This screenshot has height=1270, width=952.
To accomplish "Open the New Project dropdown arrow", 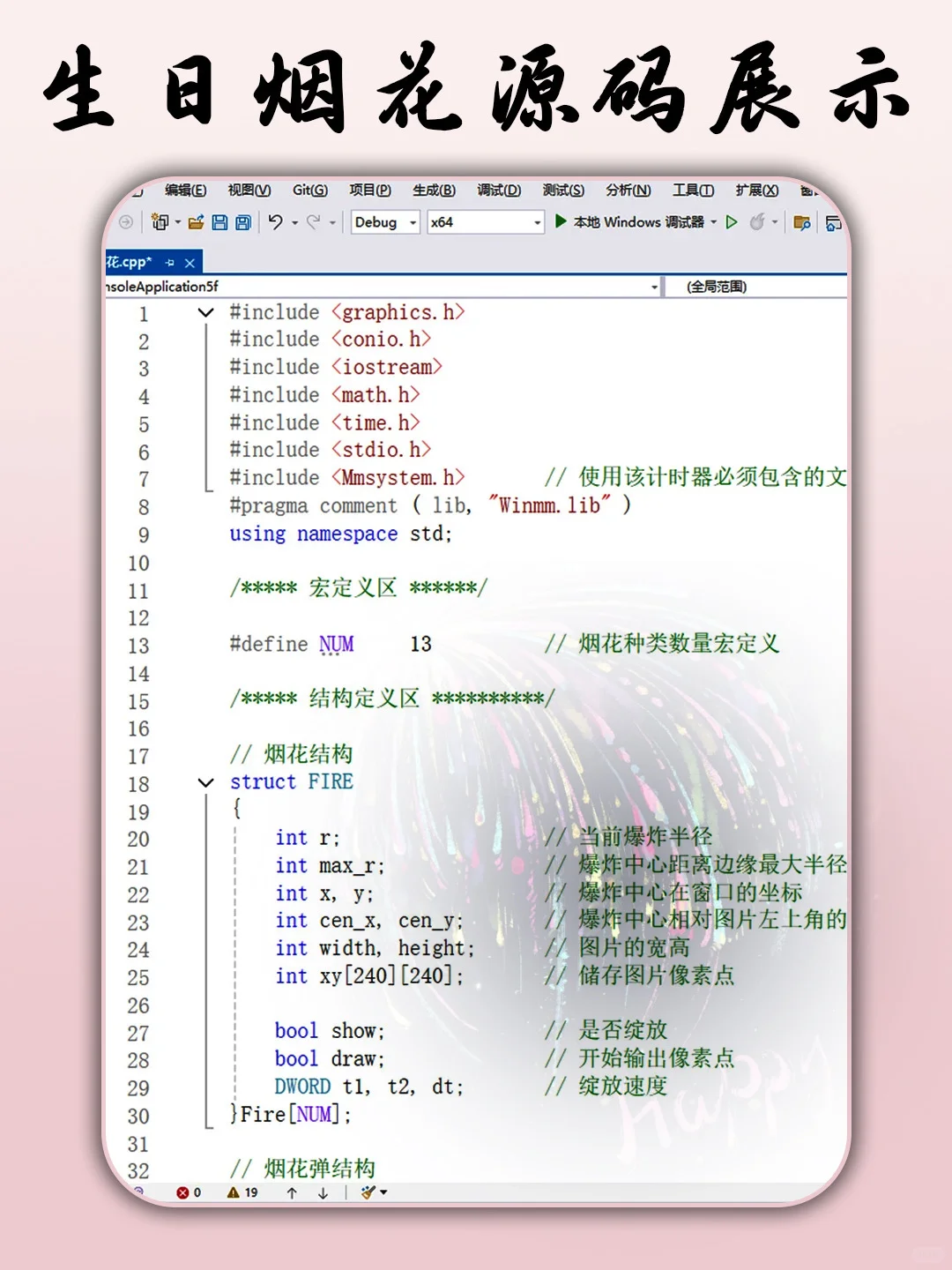I will click(177, 223).
